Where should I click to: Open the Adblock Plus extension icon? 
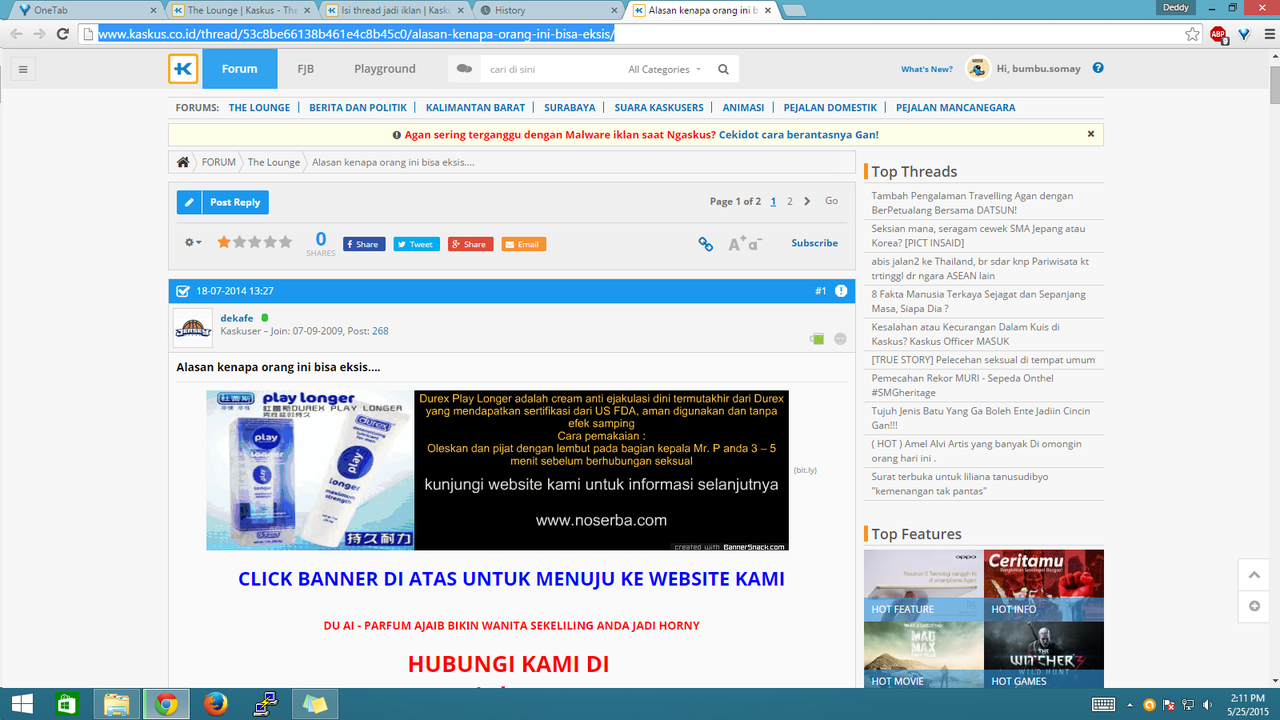pos(1218,34)
